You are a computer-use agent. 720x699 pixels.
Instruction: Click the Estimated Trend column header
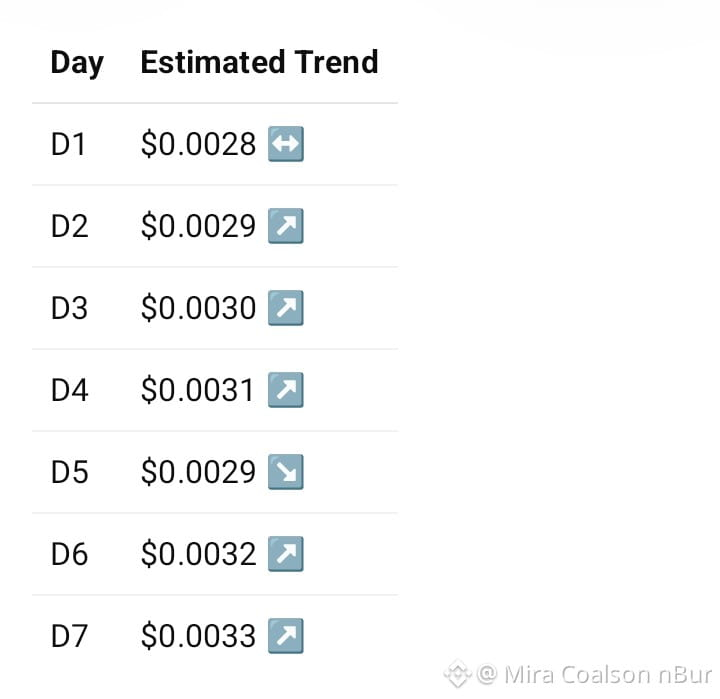tap(259, 62)
